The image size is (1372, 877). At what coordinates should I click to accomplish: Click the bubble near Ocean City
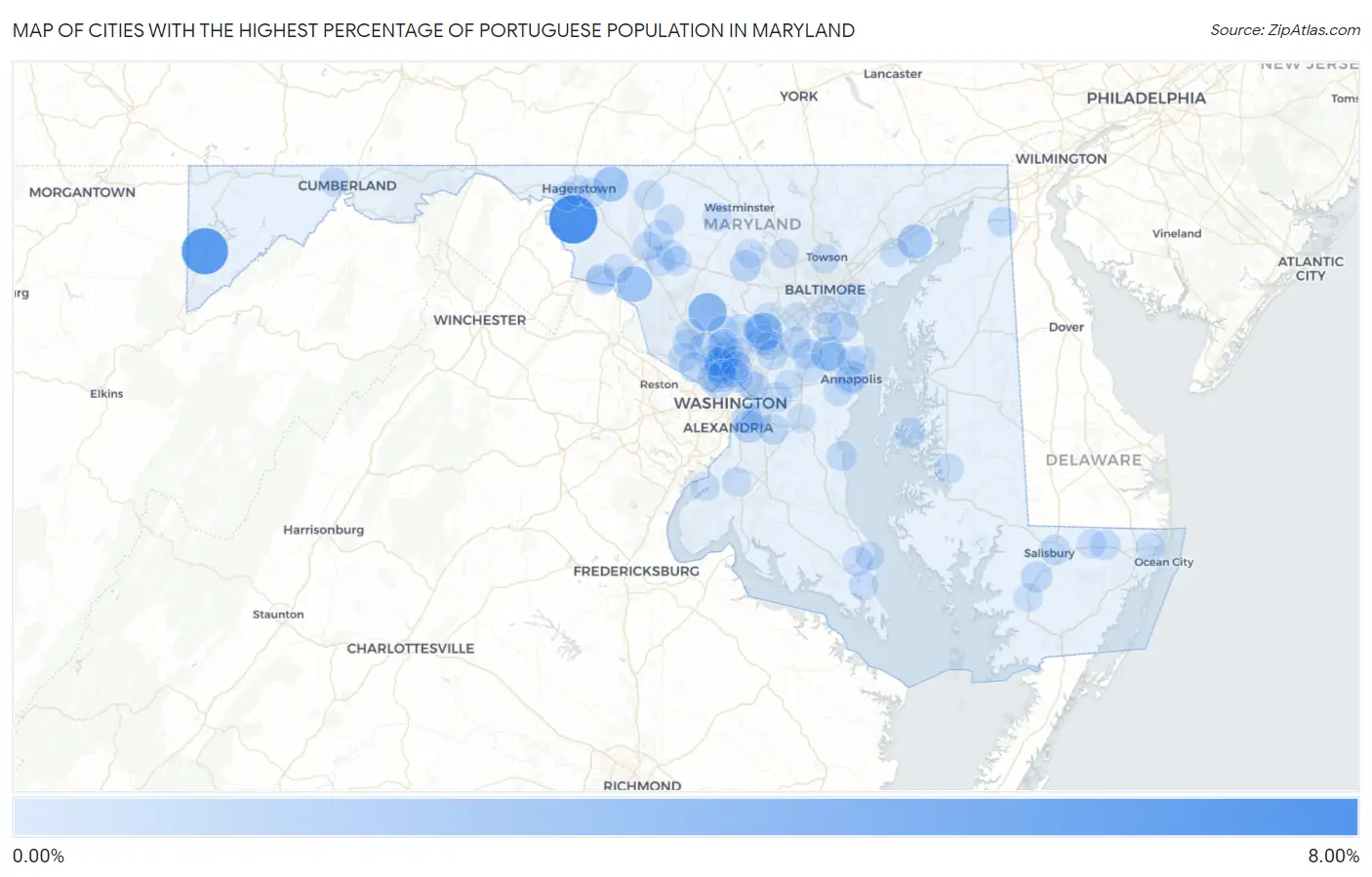[1150, 545]
